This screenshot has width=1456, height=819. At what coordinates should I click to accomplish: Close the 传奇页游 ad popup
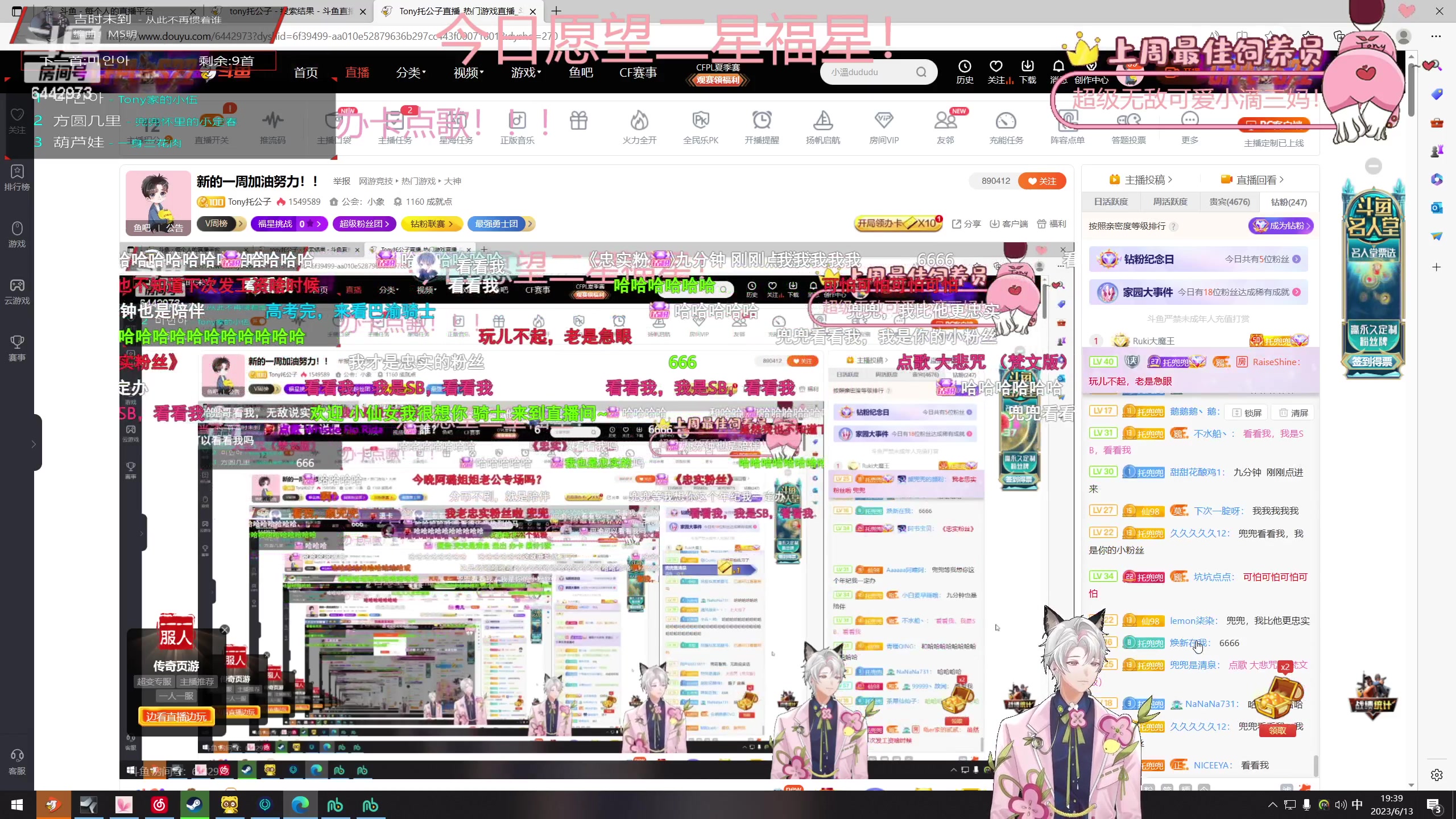pyautogui.click(x=225, y=629)
